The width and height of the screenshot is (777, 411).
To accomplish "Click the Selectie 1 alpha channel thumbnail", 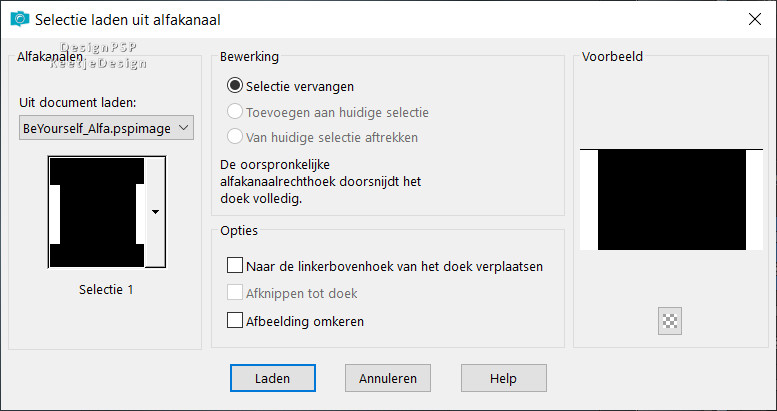I will click(97, 212).
